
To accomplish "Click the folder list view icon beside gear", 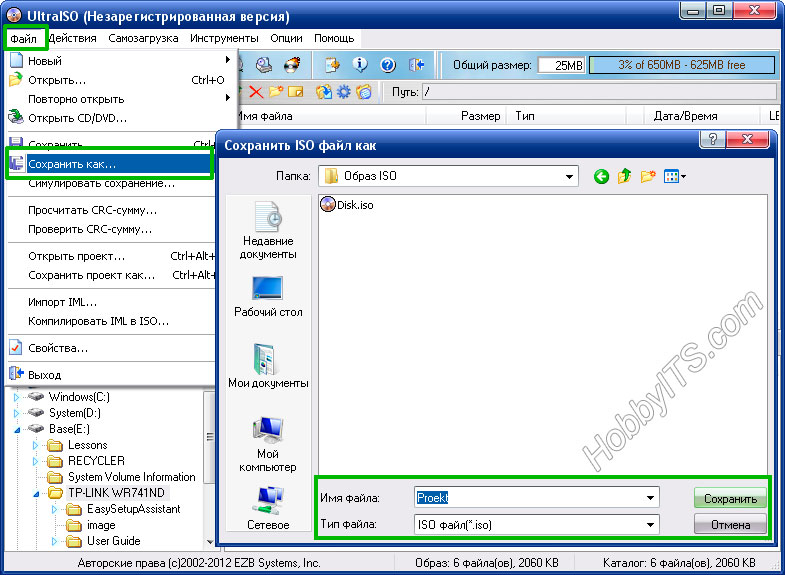I will coord(364,92).
